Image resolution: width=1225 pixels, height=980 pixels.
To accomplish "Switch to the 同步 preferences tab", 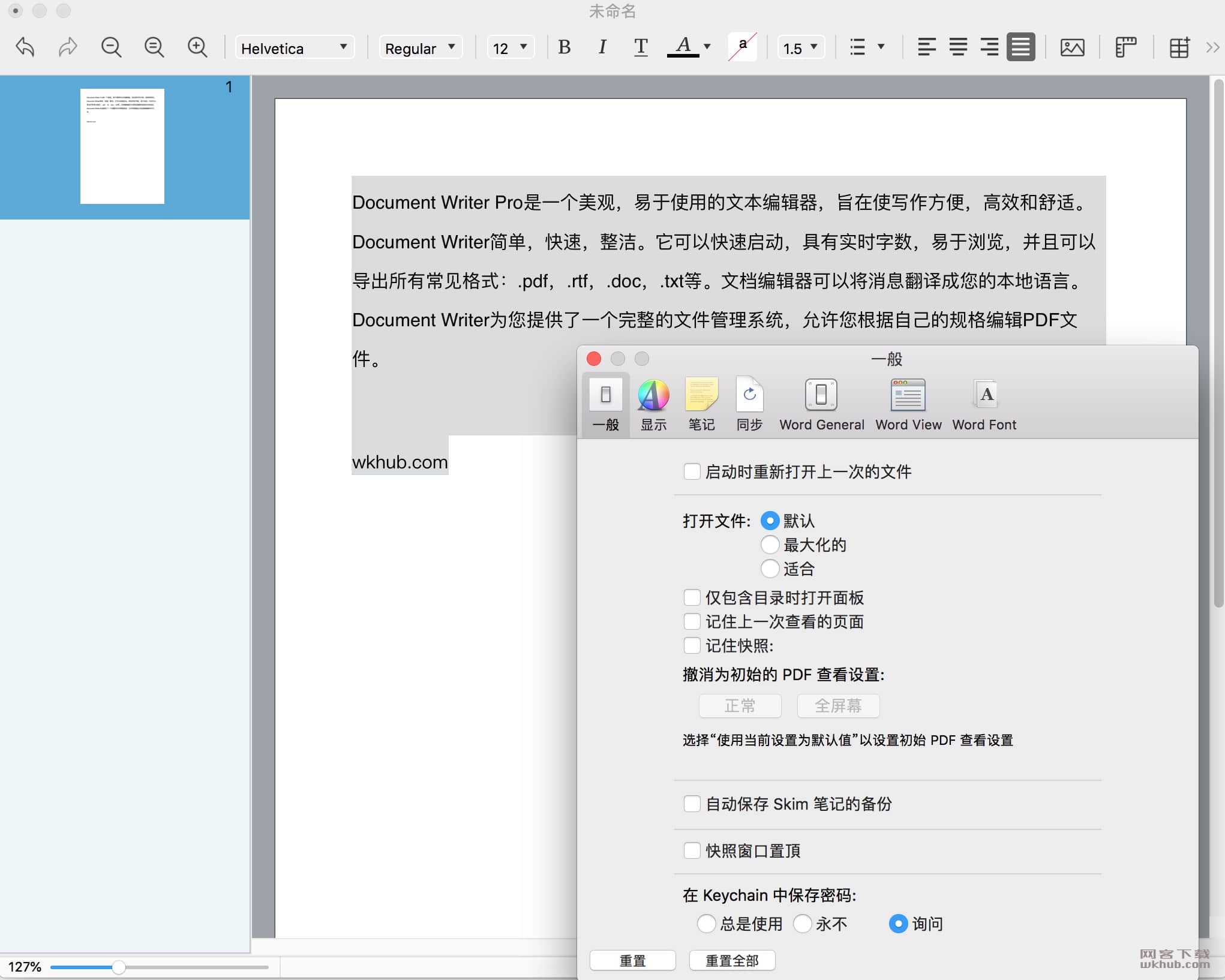I will pos(749,405).
